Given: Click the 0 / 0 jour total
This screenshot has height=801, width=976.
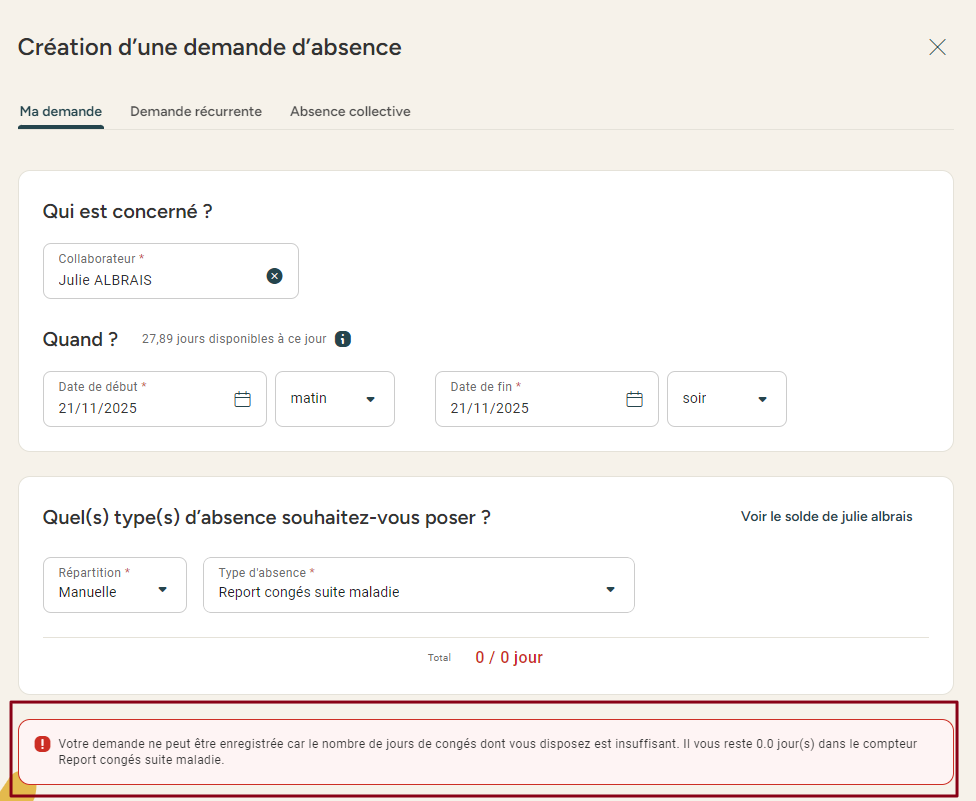Looking at the screenshot, I should click(x=509, y=658).
